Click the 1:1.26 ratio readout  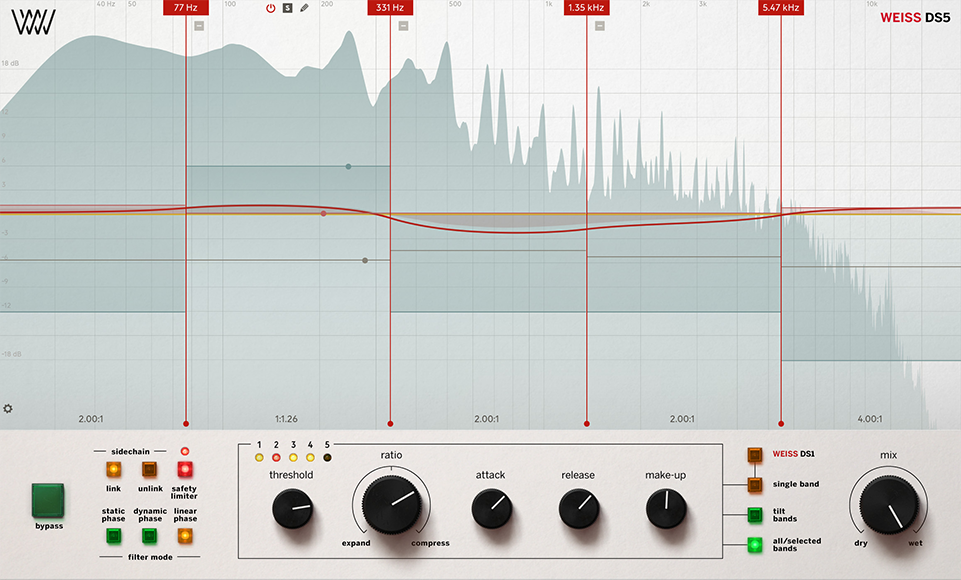286,419
